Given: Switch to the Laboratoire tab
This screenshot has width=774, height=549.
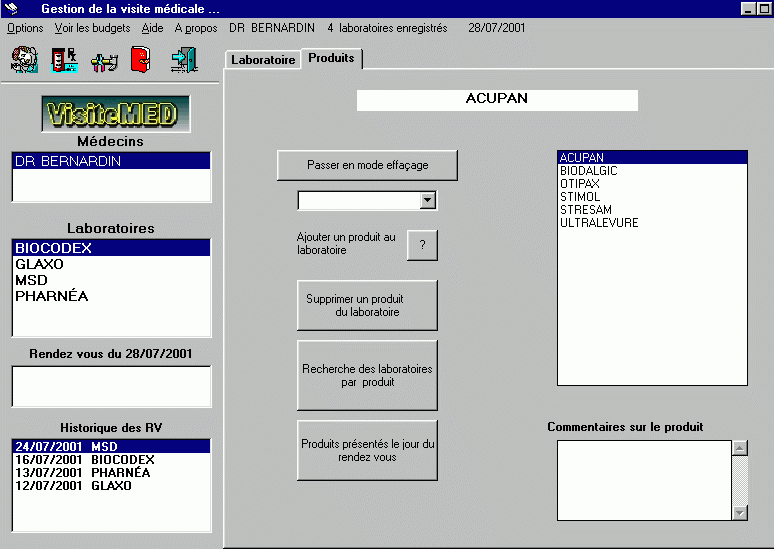Looking at the screenshot, I should [263, 60].
